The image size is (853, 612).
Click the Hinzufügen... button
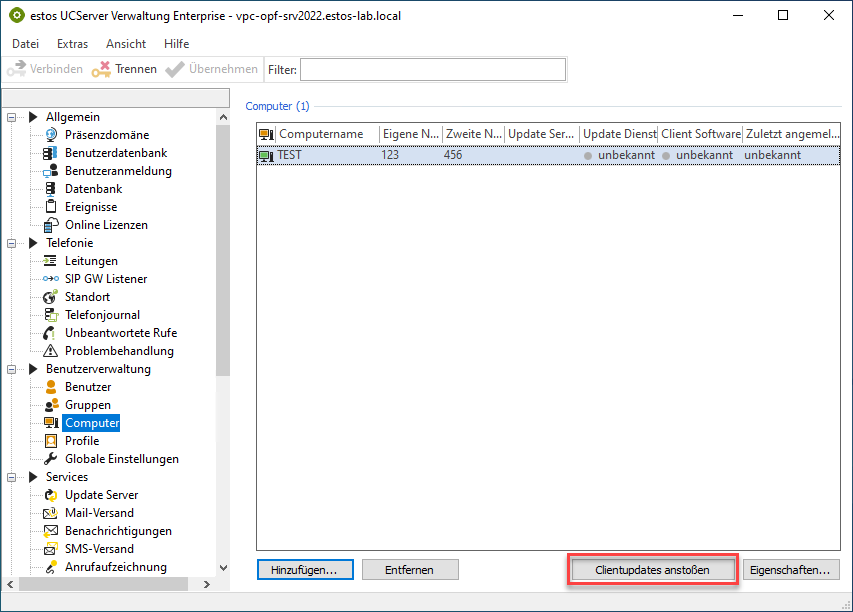pyautogui.click(x=304, y=570)
